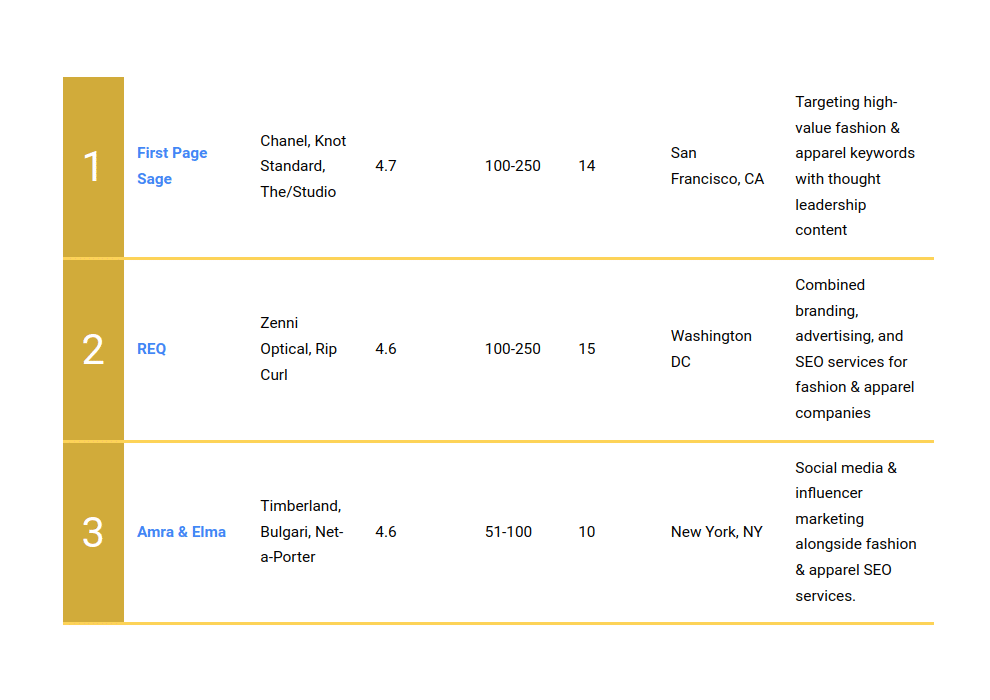Open the First Page Sage link
This screenshot has height=700, width=990.
[172, 166]
